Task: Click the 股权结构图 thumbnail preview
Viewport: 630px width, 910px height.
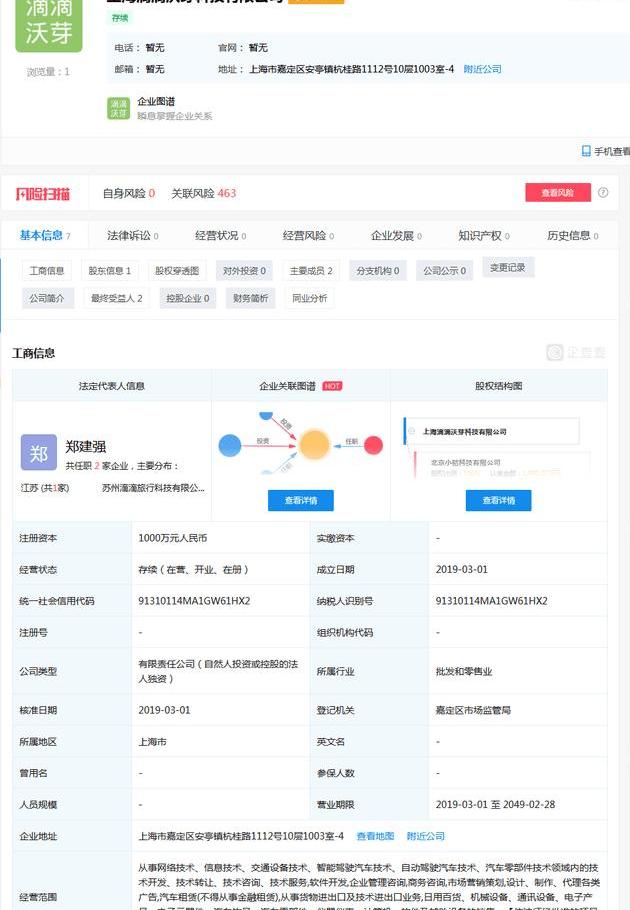Action: click(498, 447)
